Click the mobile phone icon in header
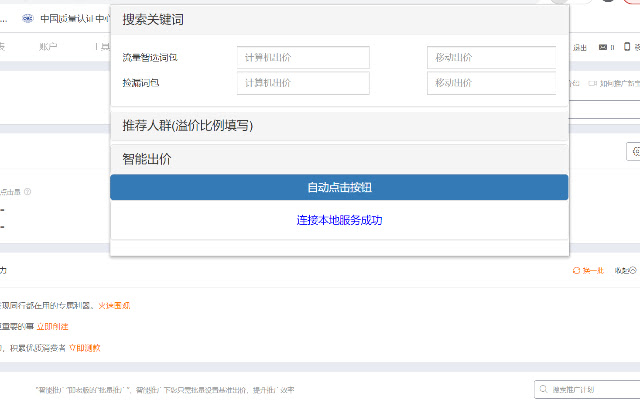 tap(627, 47)
